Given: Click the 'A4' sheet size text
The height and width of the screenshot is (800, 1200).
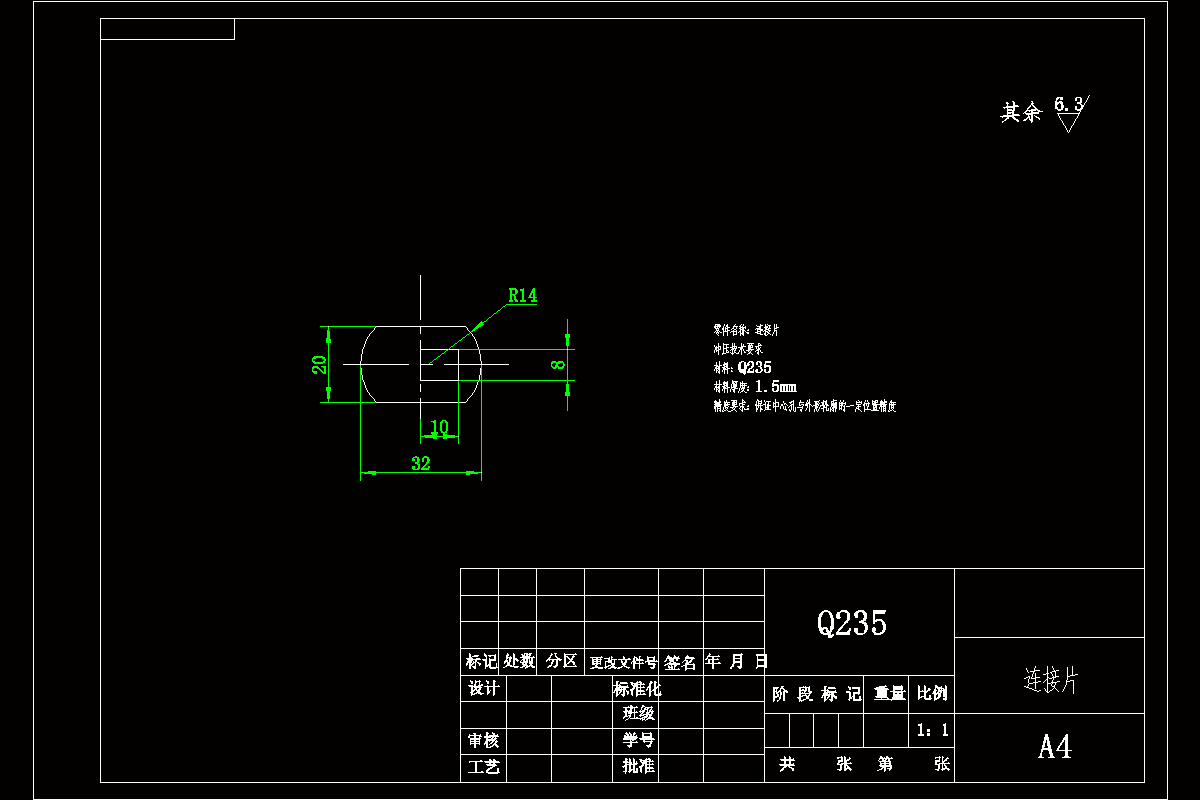Looking at the screenshot, I should tap(1054, 747).
